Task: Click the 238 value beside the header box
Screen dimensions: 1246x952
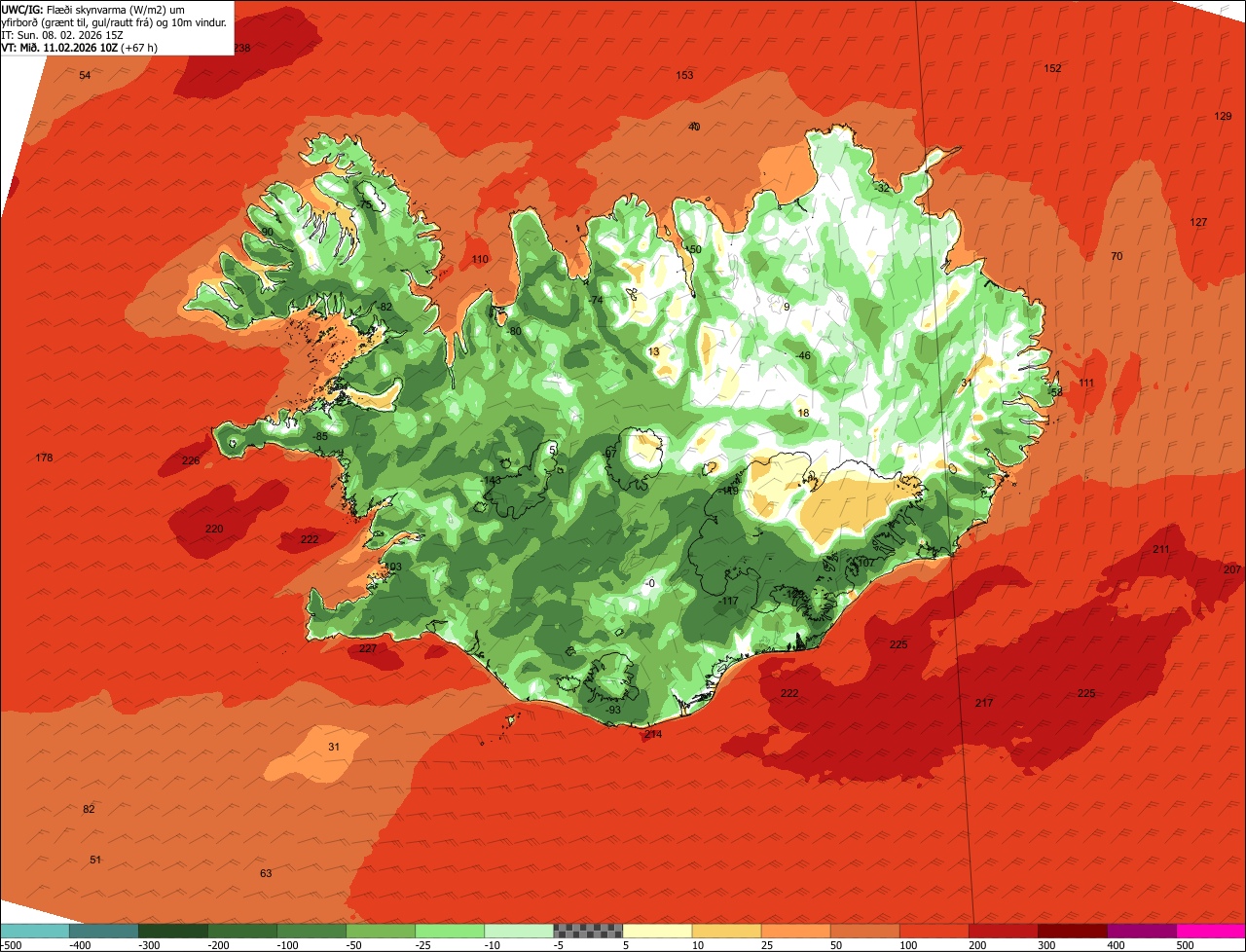Action: point(242,48)
